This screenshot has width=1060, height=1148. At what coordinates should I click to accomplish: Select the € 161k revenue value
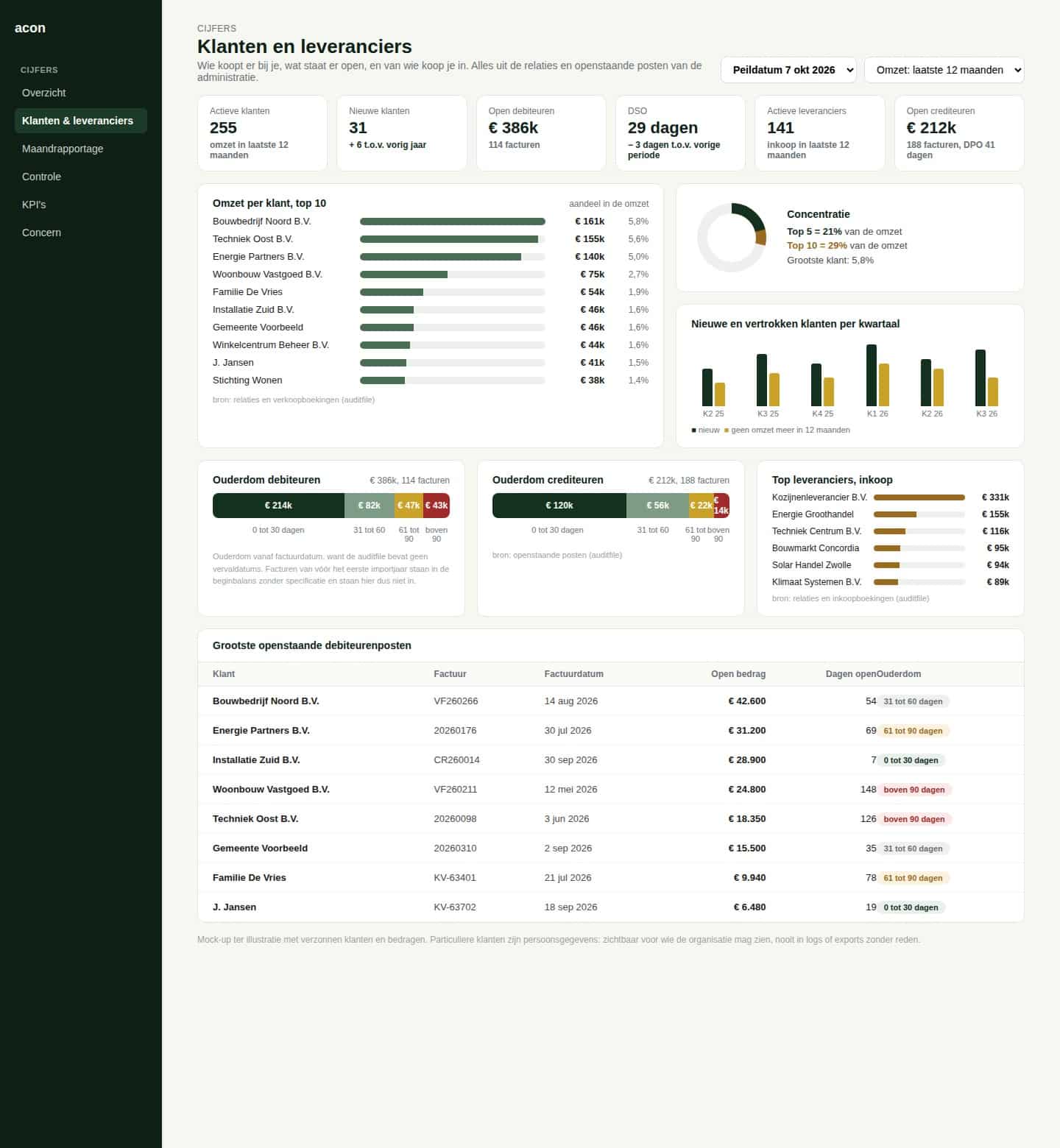coord(590,222)
